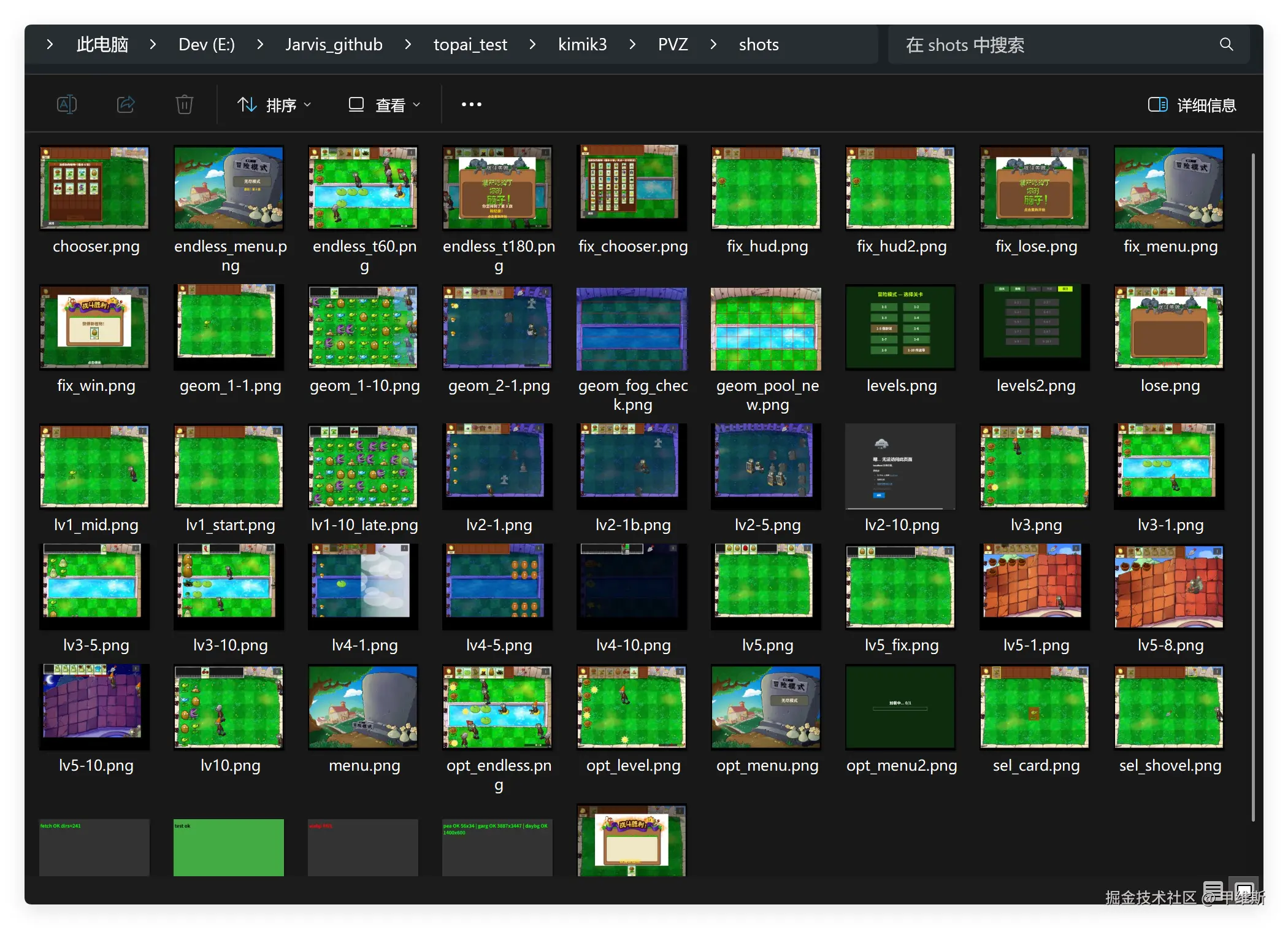1288x929 pixels.
Task: Click the share icon in the toolbar
Action: 126,104
